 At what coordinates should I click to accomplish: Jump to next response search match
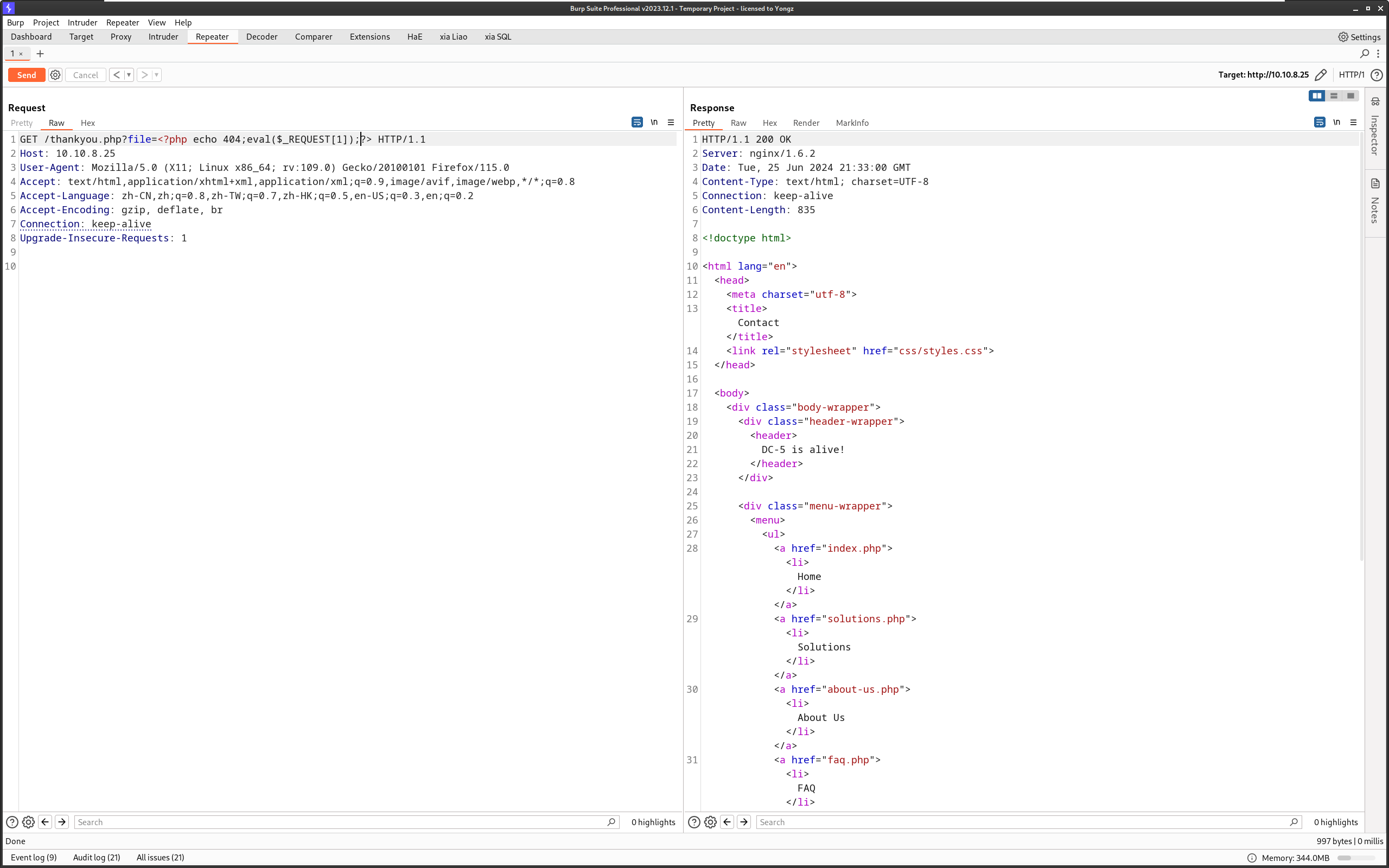point(744,822)
